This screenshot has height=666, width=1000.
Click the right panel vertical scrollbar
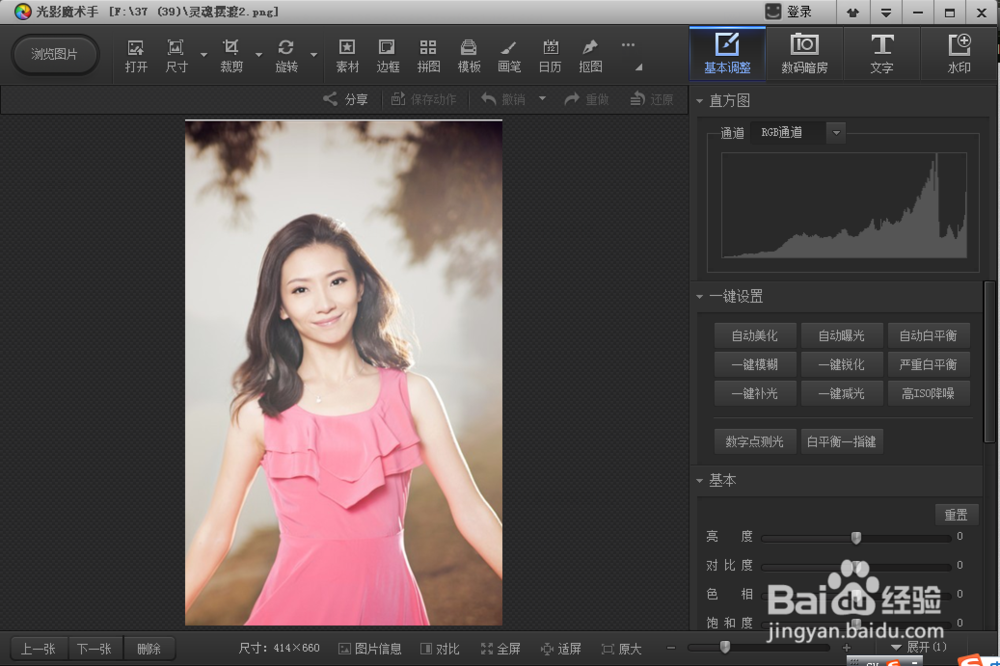(989, 361)
